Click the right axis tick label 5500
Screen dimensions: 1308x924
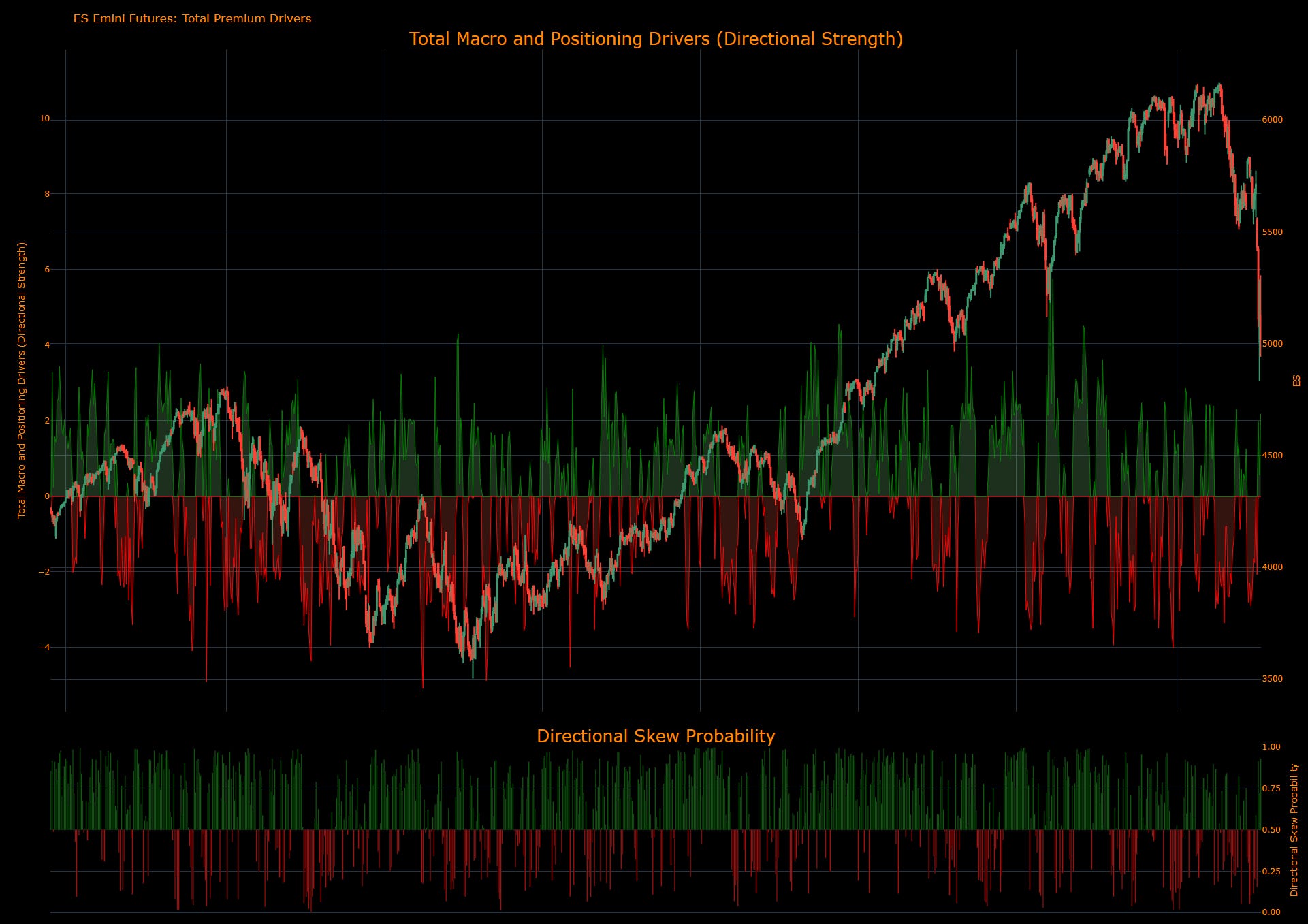tap(1272, 232)
